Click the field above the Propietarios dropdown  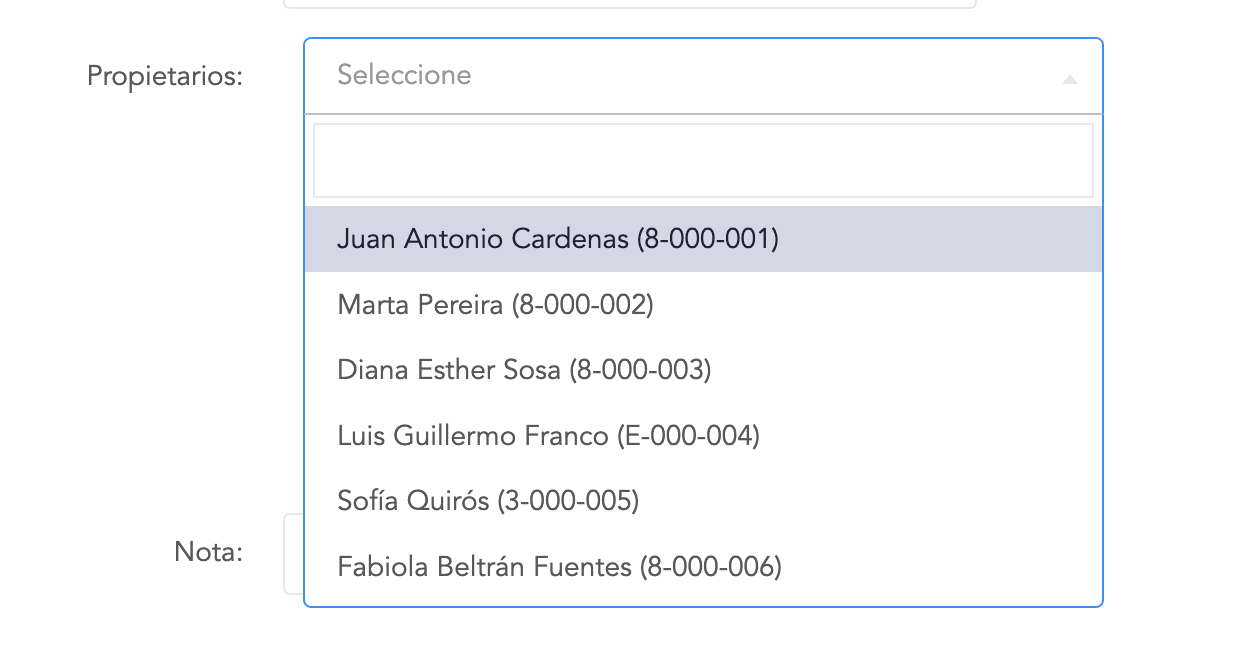[x=630, y=4]
